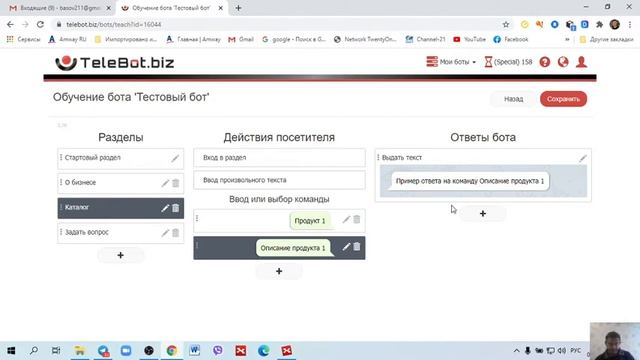
Task: Open a new browser tab
Action: click(238, 8)
